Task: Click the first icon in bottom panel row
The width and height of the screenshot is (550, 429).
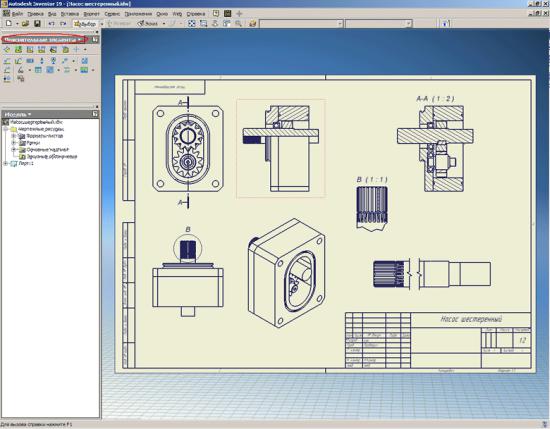Action: 7,79
